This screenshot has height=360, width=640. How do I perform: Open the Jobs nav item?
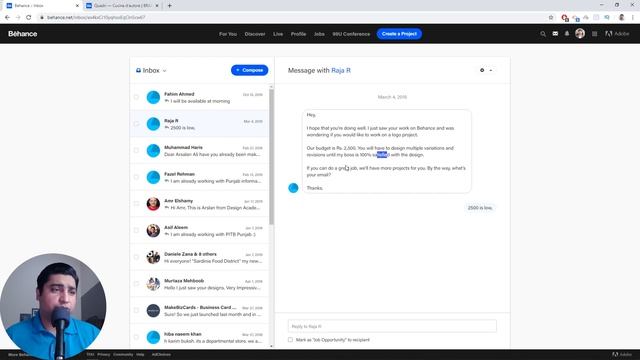click(x=319, y=34)
